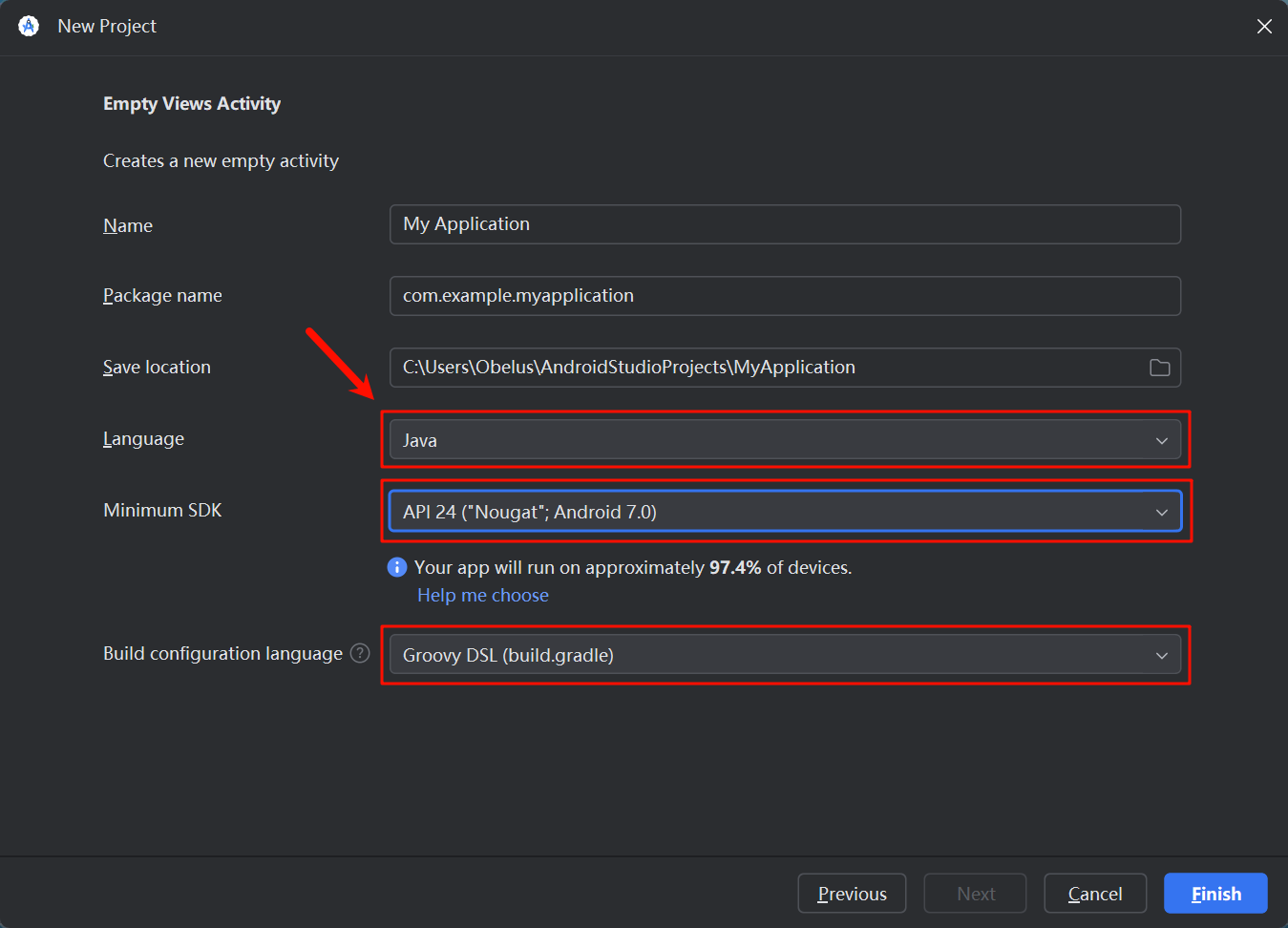Screen dimensions: 1288x928
Task: Click the Minimum SDK label
Action: 162,510
